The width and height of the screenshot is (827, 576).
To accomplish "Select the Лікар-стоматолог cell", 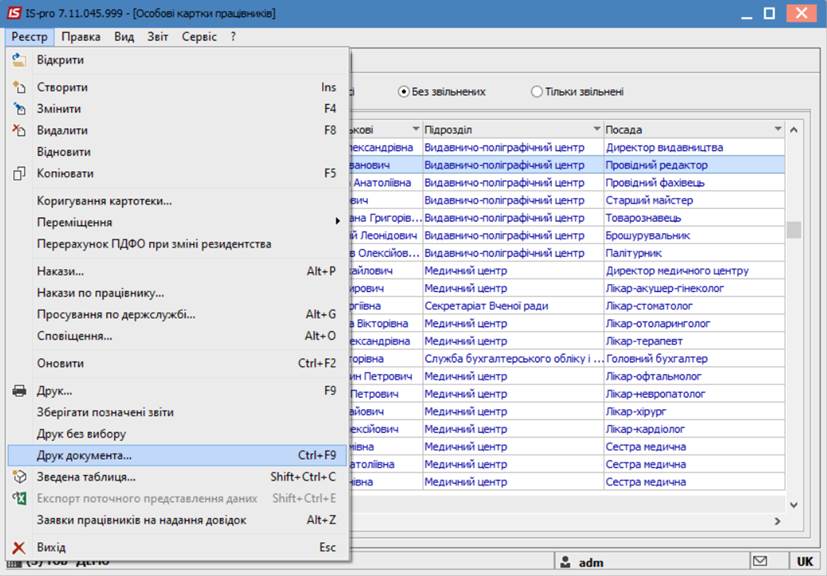I will click(x=694, y=306).
